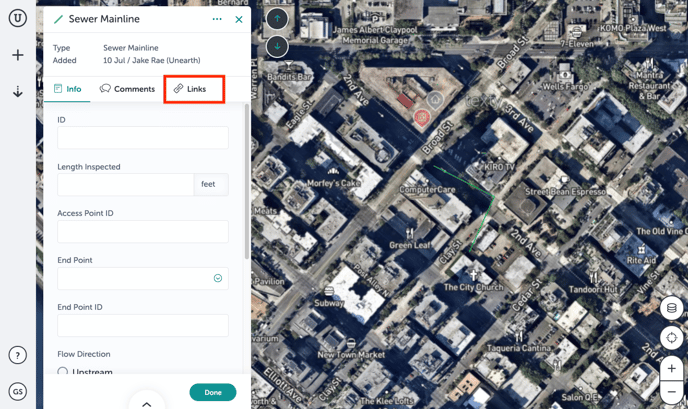Click the 7-Eleven map label
This screenshot has height=409, width=688.
click(x=577, y=44)
